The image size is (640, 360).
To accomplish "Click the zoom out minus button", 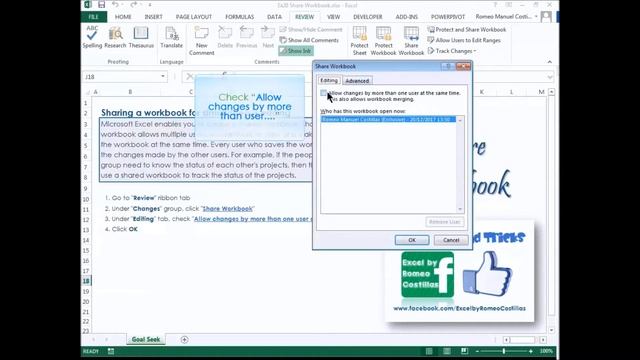I will pos(477,351).
